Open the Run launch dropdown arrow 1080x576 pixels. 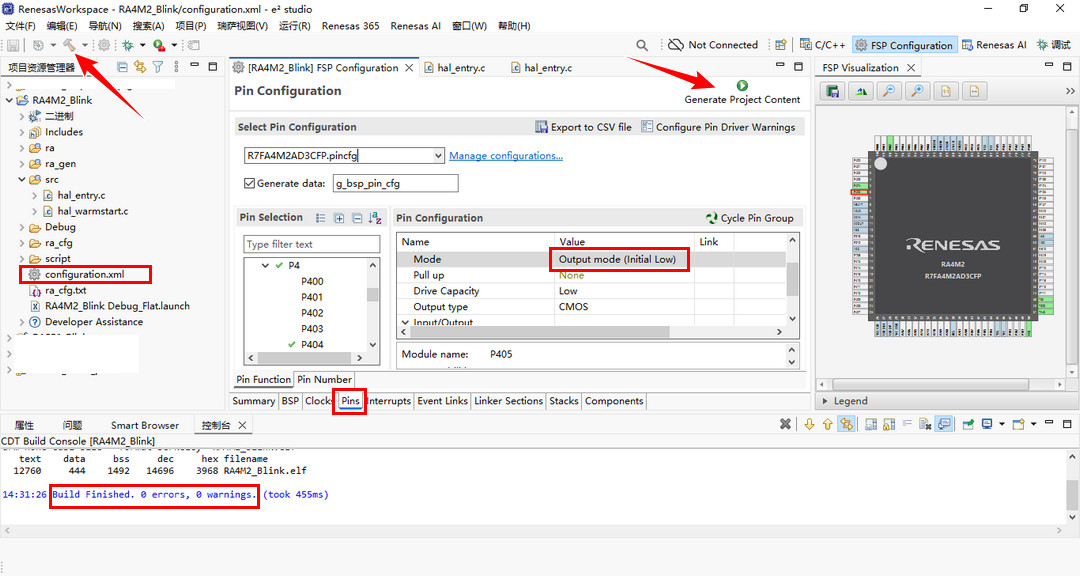pos(174,45)
